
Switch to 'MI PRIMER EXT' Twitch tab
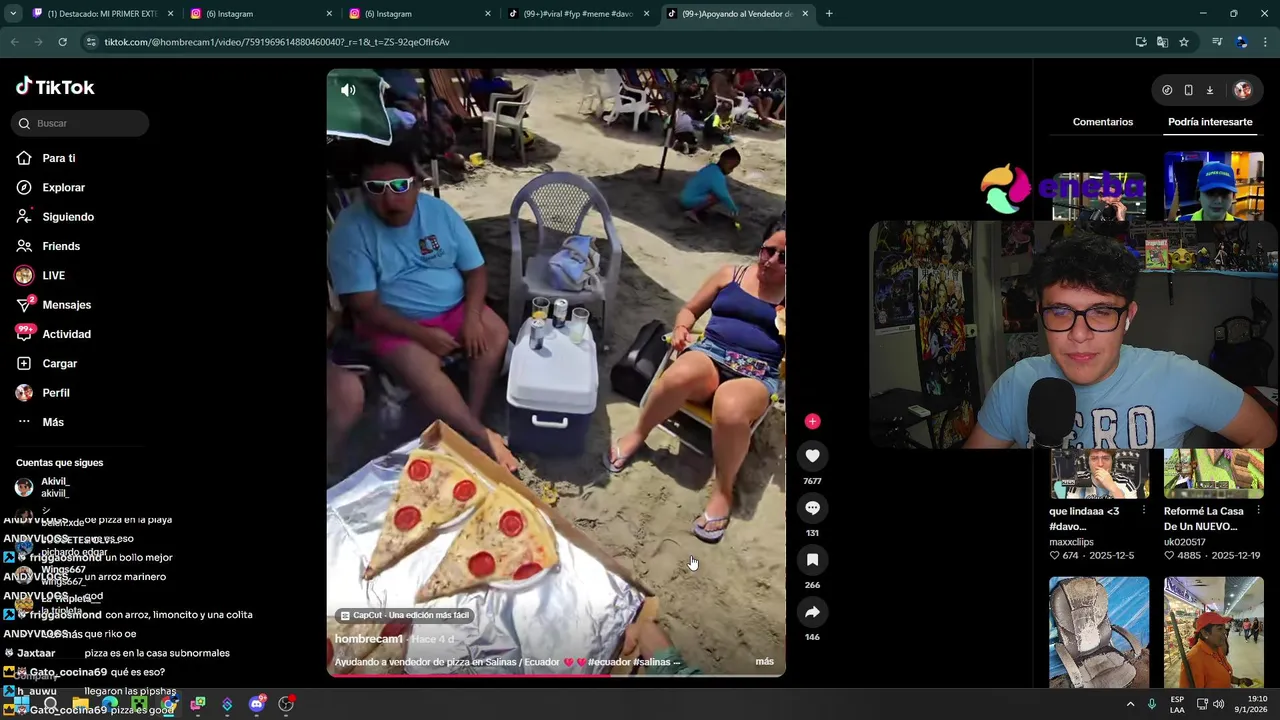tap(100, 14)
